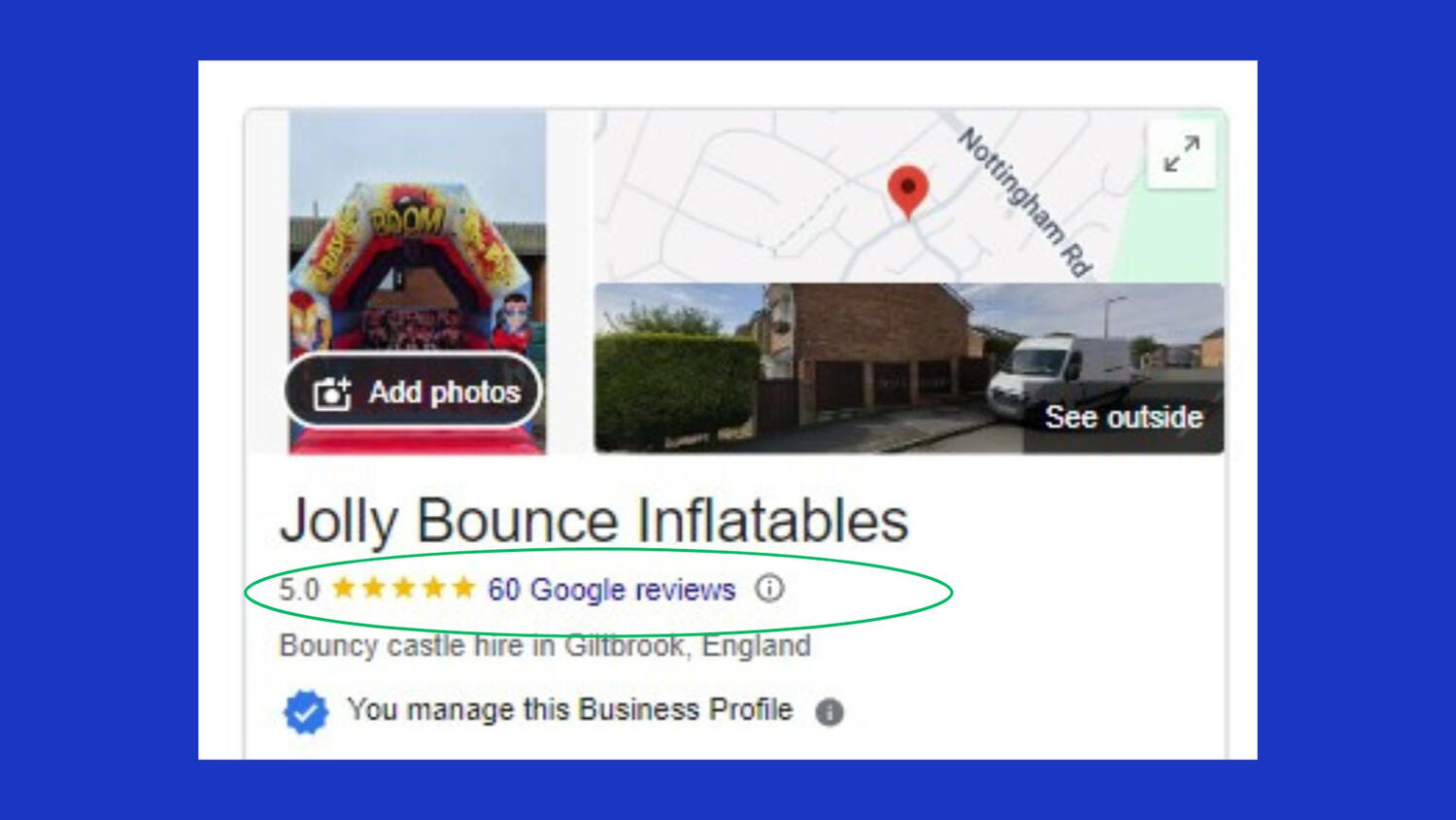Click the See outside label
Image resolution: width=1456 pixels, height=820 pixels.
pos(1124,417)
